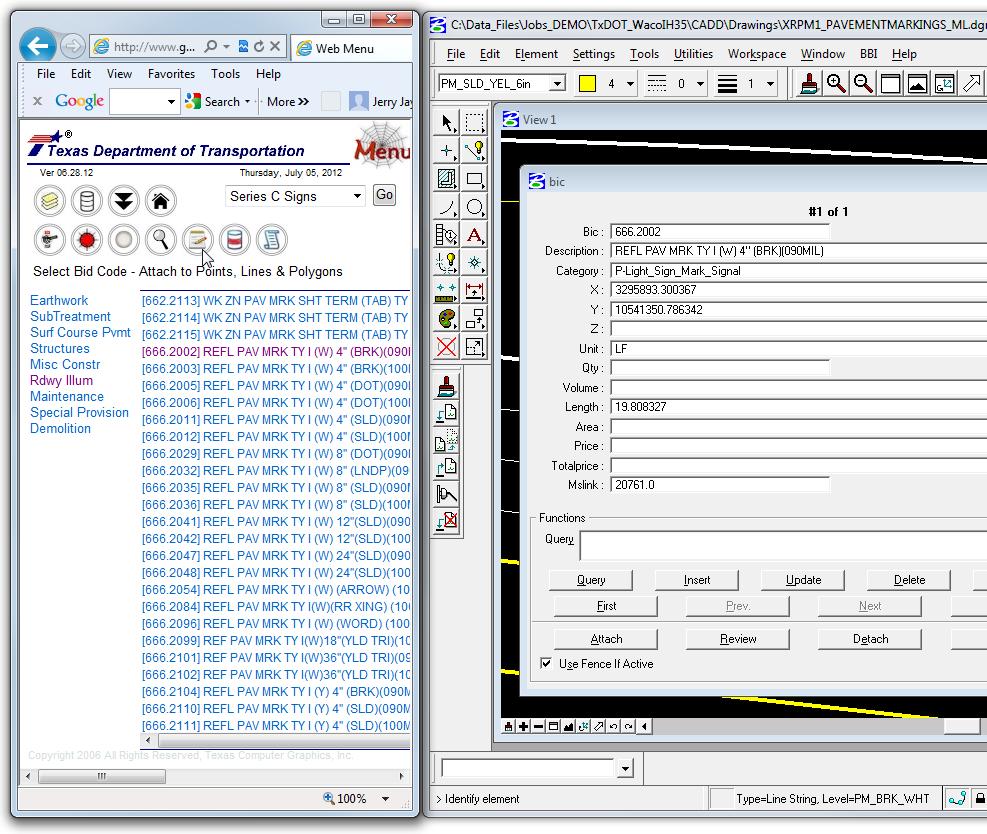Open line weight dropdown arrow
Viewport: 987px width, 834px height.
tap(770, 84)
